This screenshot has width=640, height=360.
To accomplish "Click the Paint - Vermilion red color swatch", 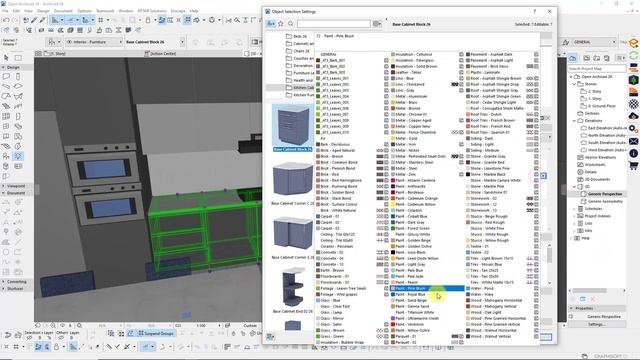I will click(x=393, y=324).
